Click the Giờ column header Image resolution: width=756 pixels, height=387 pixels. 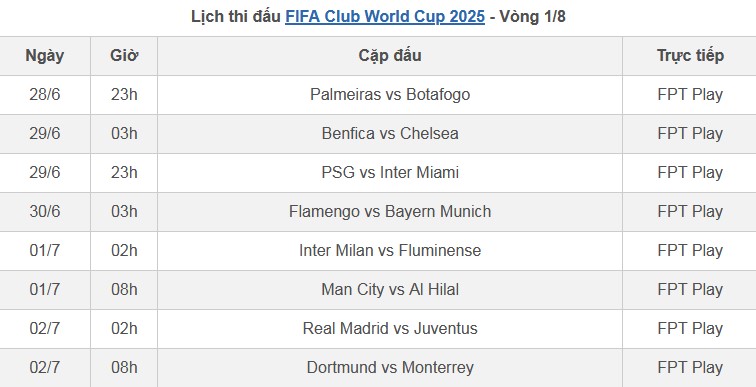pos(124,56)
